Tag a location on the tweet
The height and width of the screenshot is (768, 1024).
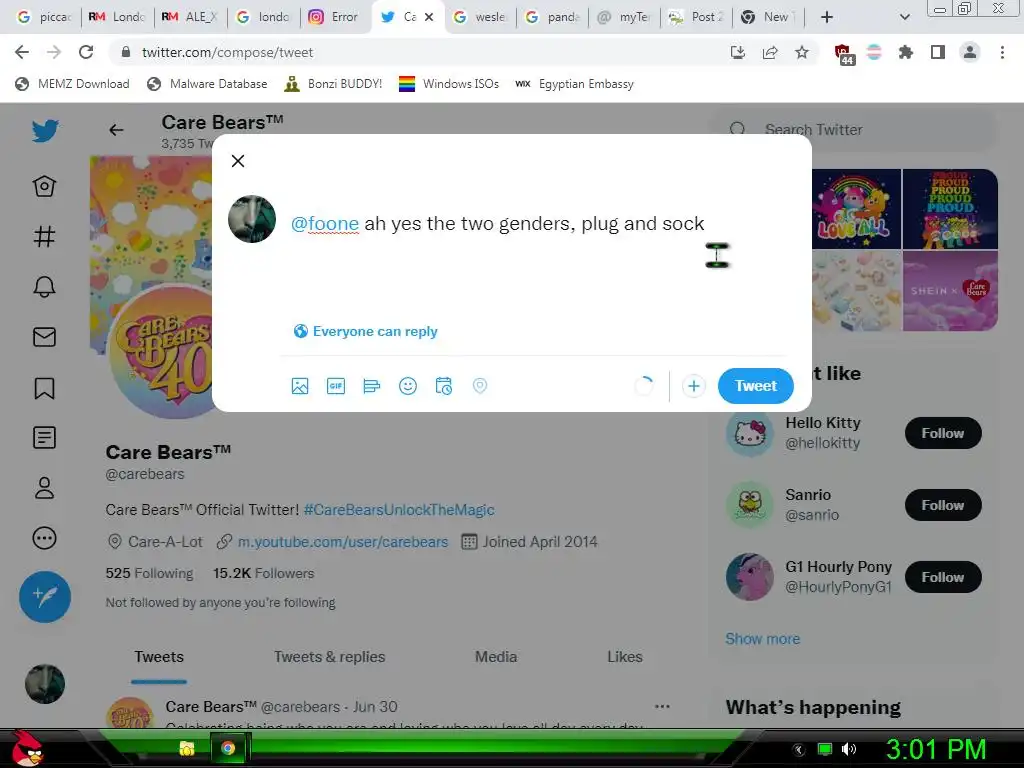pyautogui.click(x=479, y=386)
